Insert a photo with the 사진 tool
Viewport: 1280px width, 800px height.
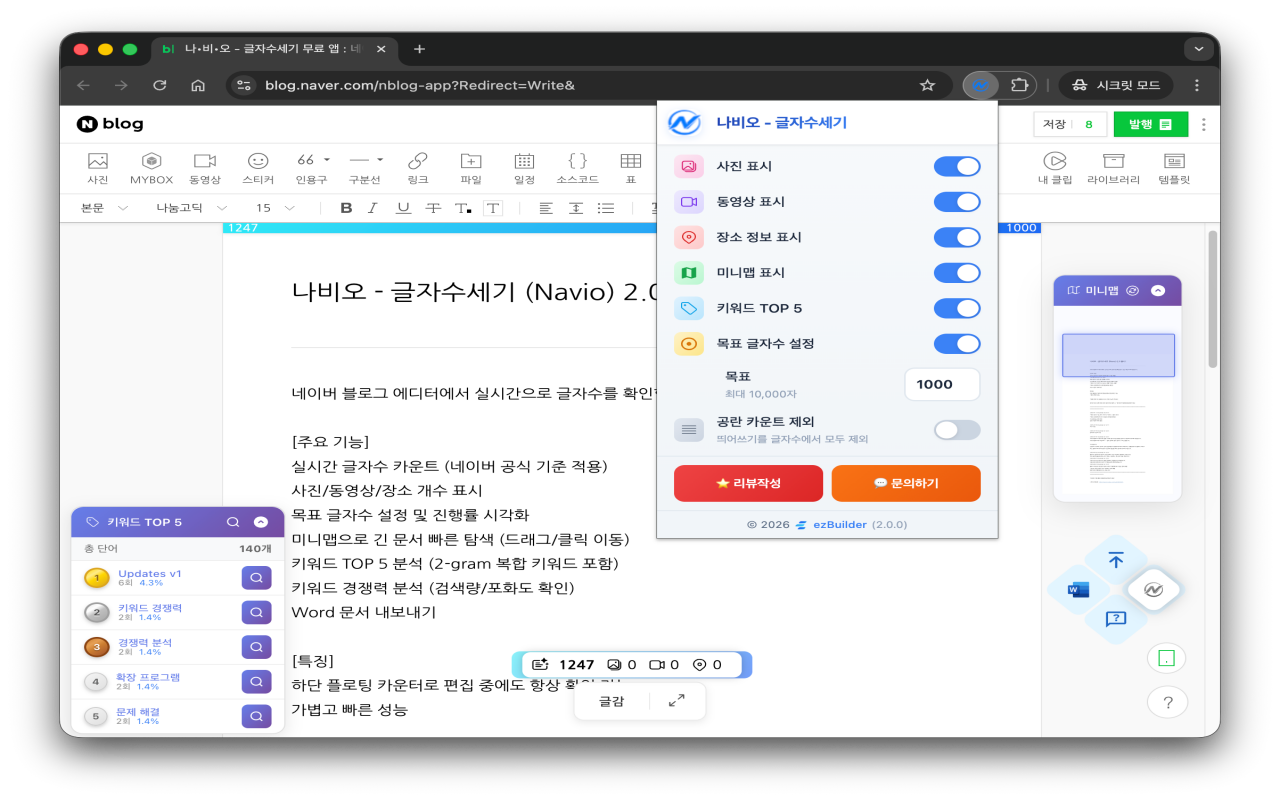tap(97, 168)
